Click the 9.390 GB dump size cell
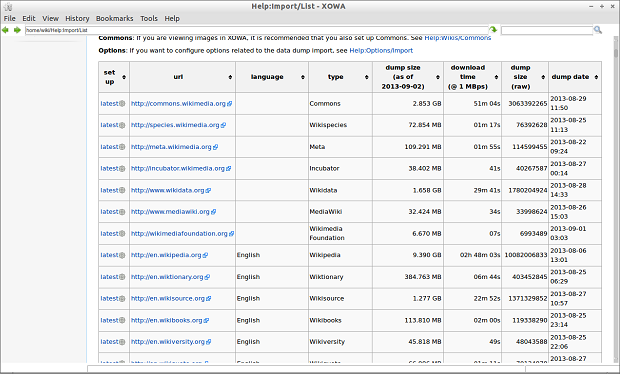The width and height of the screenshot is (620, 374). [x=408, y=255]
